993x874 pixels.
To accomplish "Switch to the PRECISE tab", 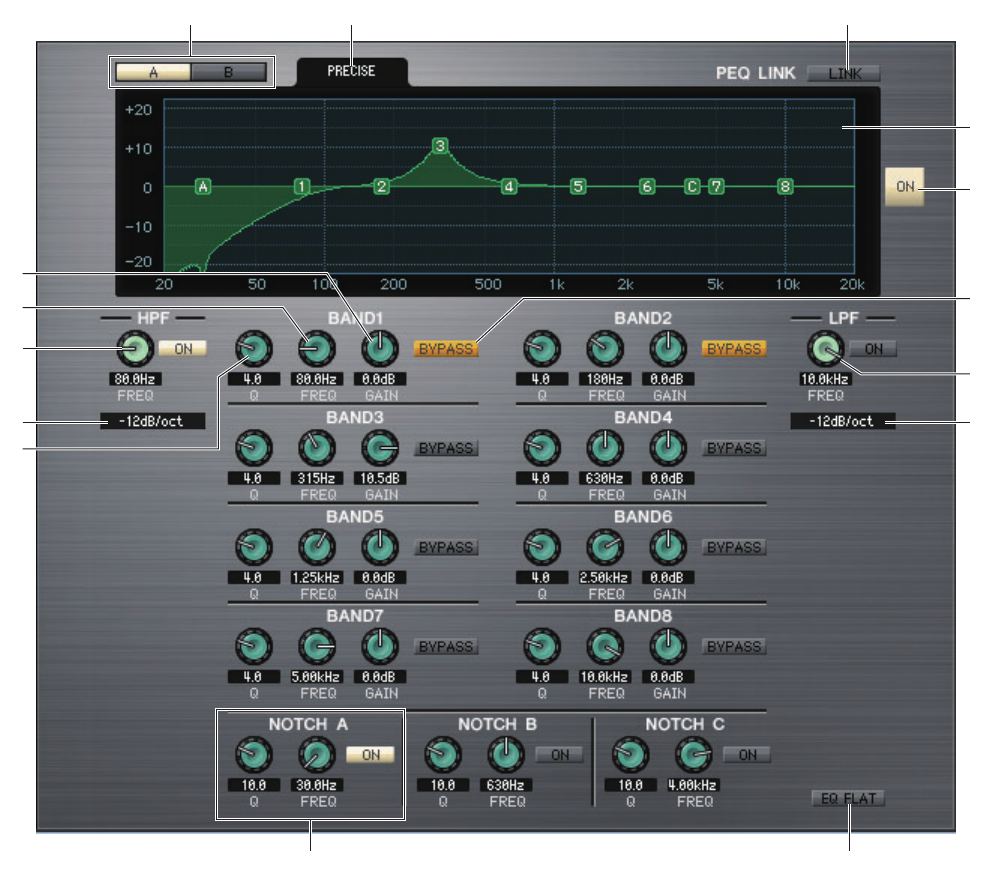I will pos(351,72).
